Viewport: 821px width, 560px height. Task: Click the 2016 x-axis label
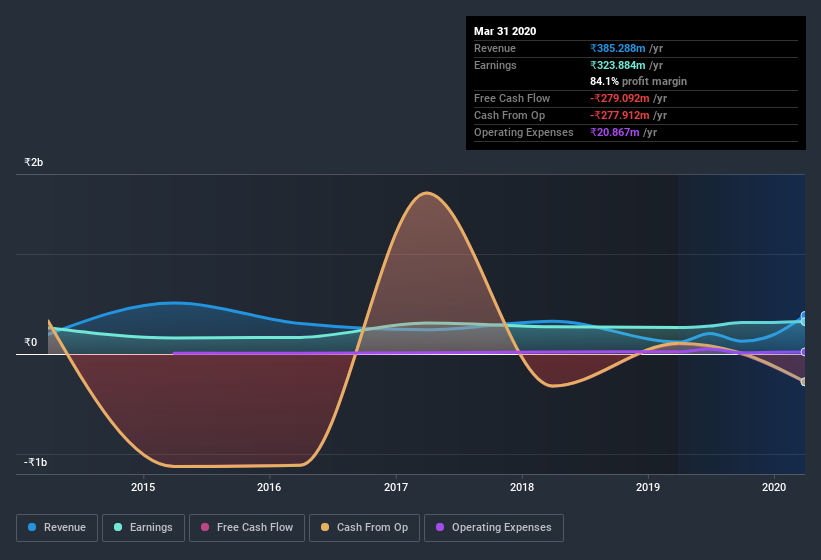point(269,487)
